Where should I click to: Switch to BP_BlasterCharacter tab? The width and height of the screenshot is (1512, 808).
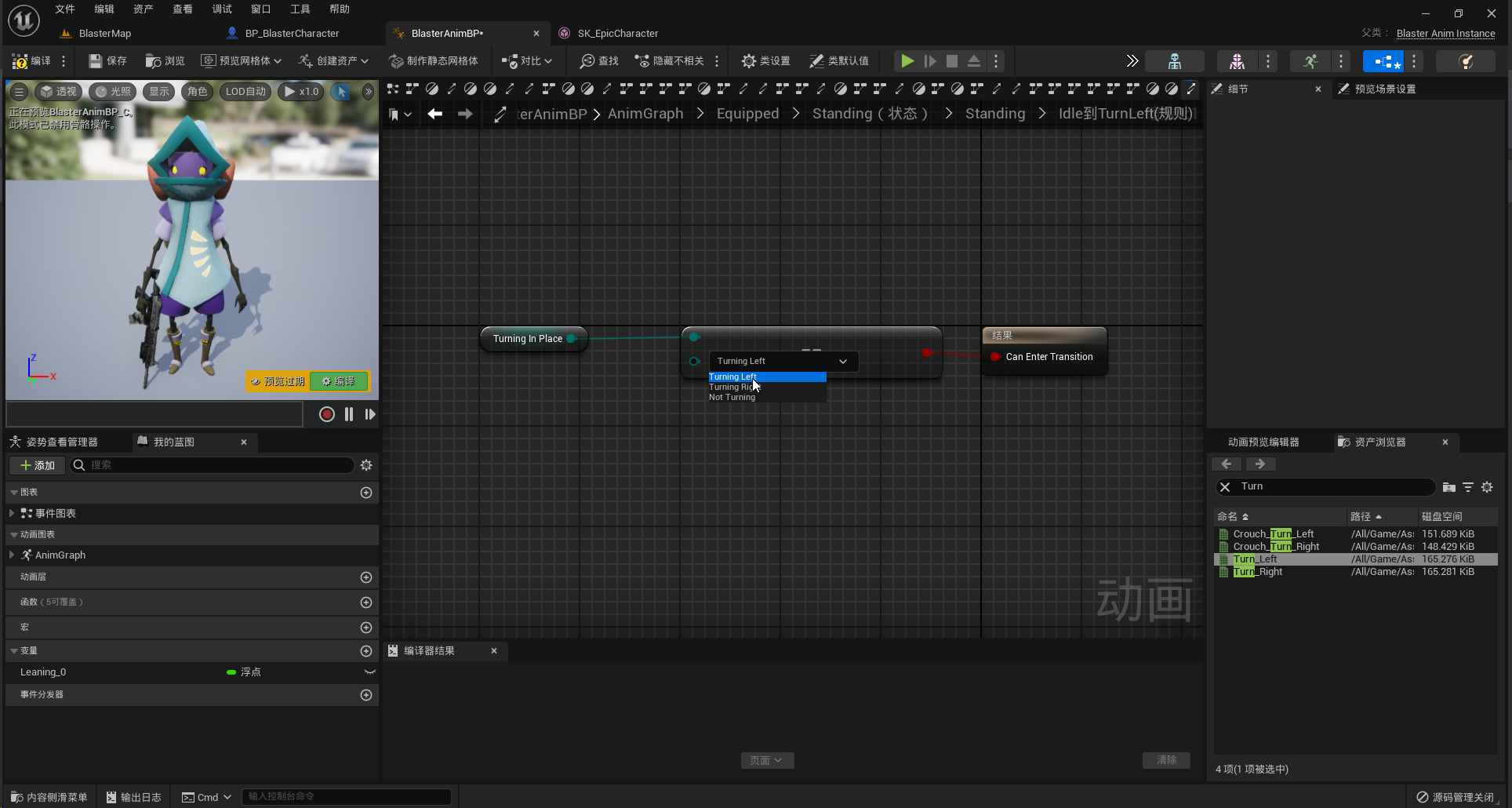coord(292,33)
